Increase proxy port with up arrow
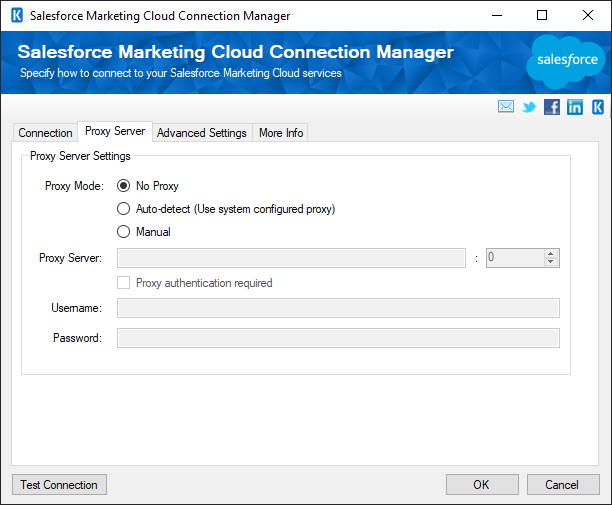612x505 pixels. coord(551,254)
